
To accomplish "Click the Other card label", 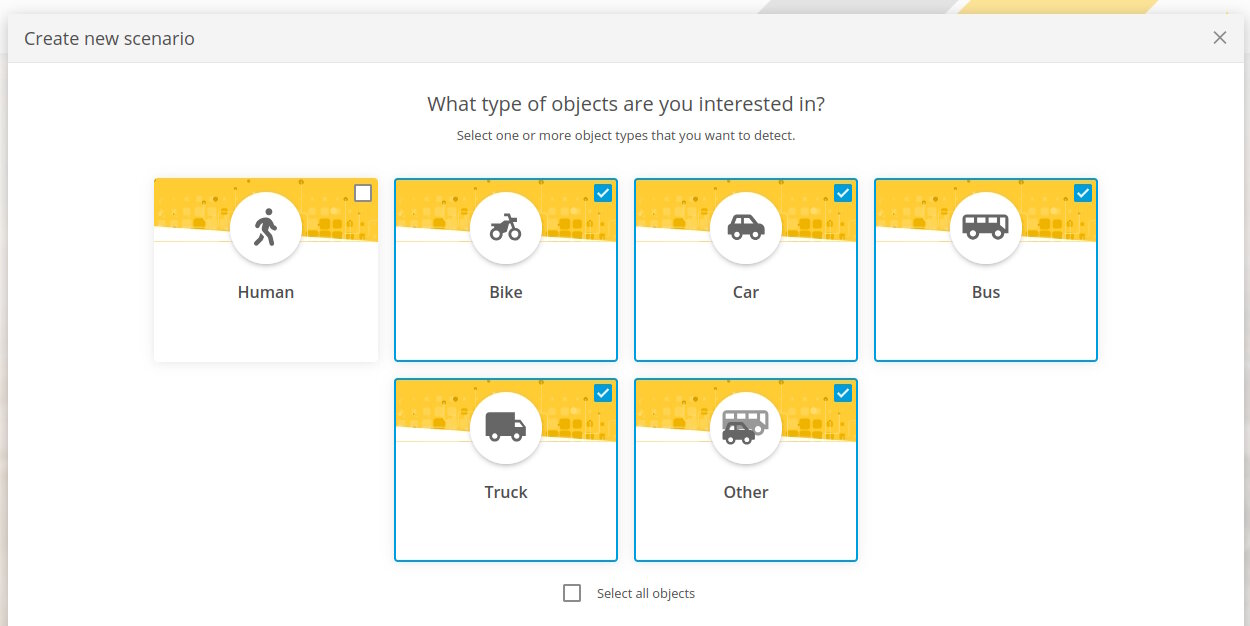I will point(746,492).
